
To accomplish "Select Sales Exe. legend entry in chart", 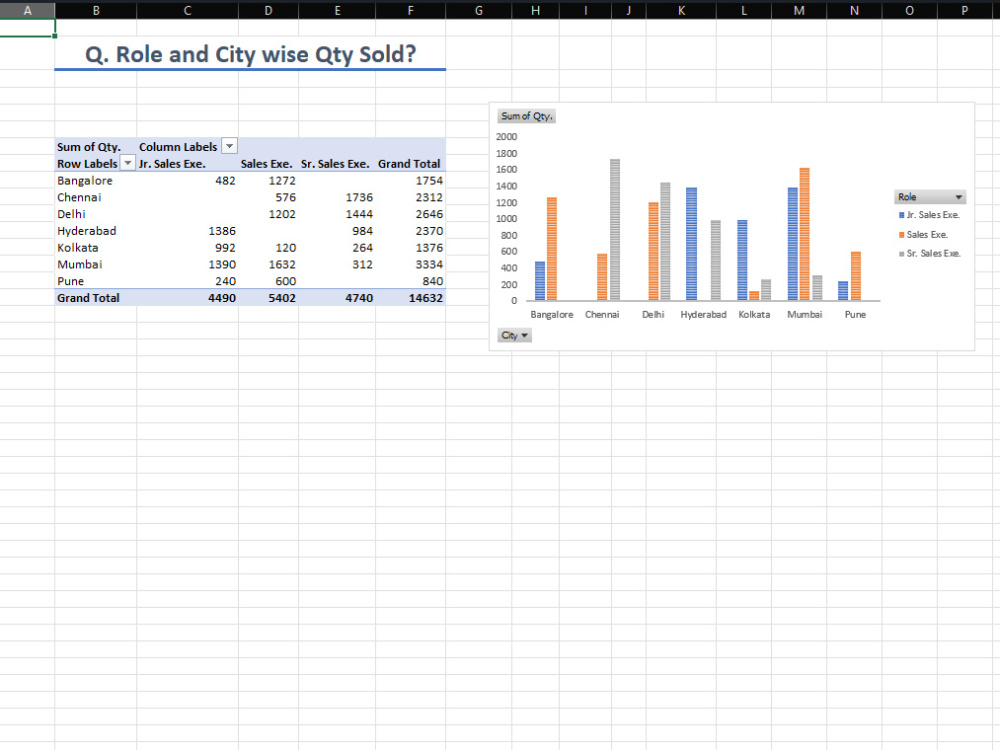I will (x=923, y=235).
